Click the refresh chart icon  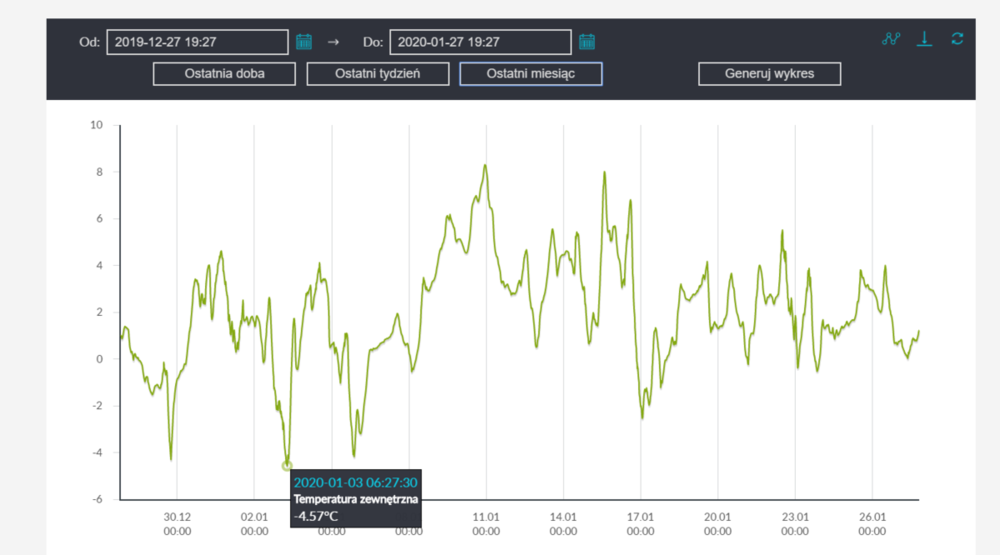(x=957, y=40)
